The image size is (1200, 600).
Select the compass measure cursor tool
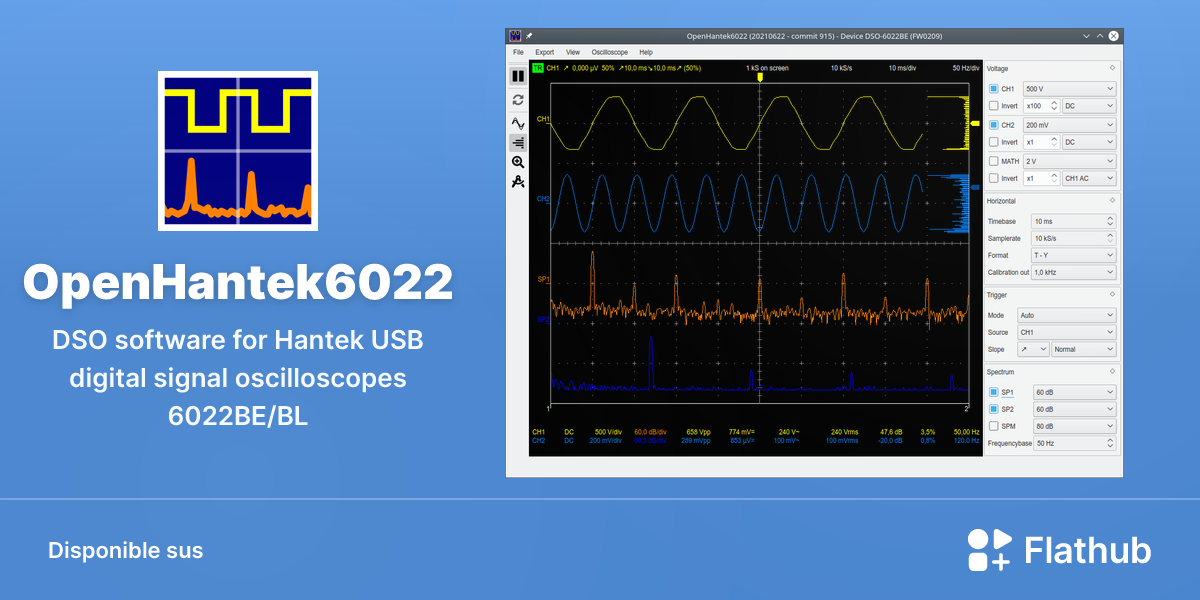(518, 181)
